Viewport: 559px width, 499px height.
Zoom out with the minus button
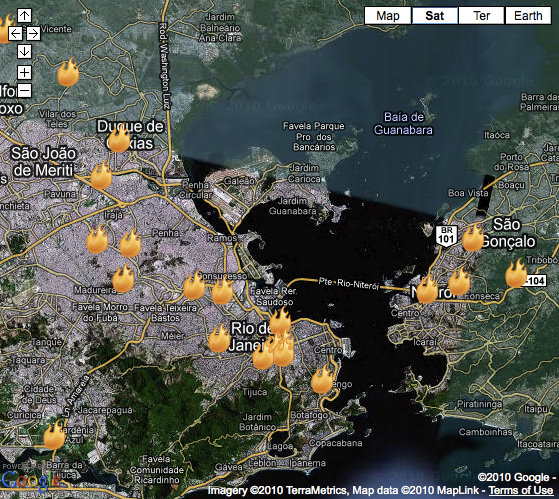click(24, 90)
